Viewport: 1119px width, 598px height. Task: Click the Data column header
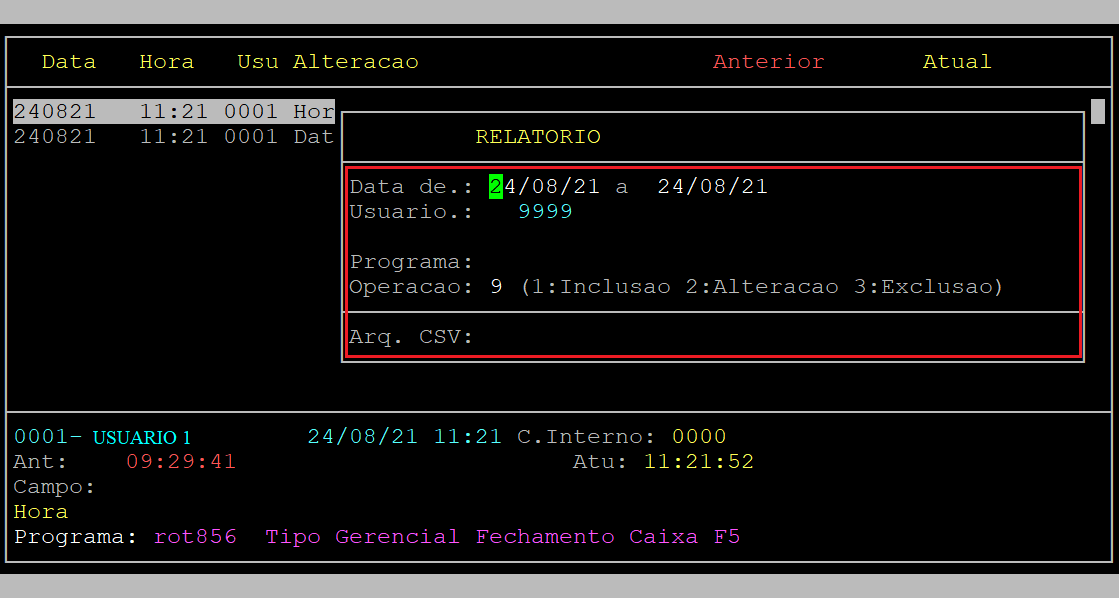[x=69, y=62]
